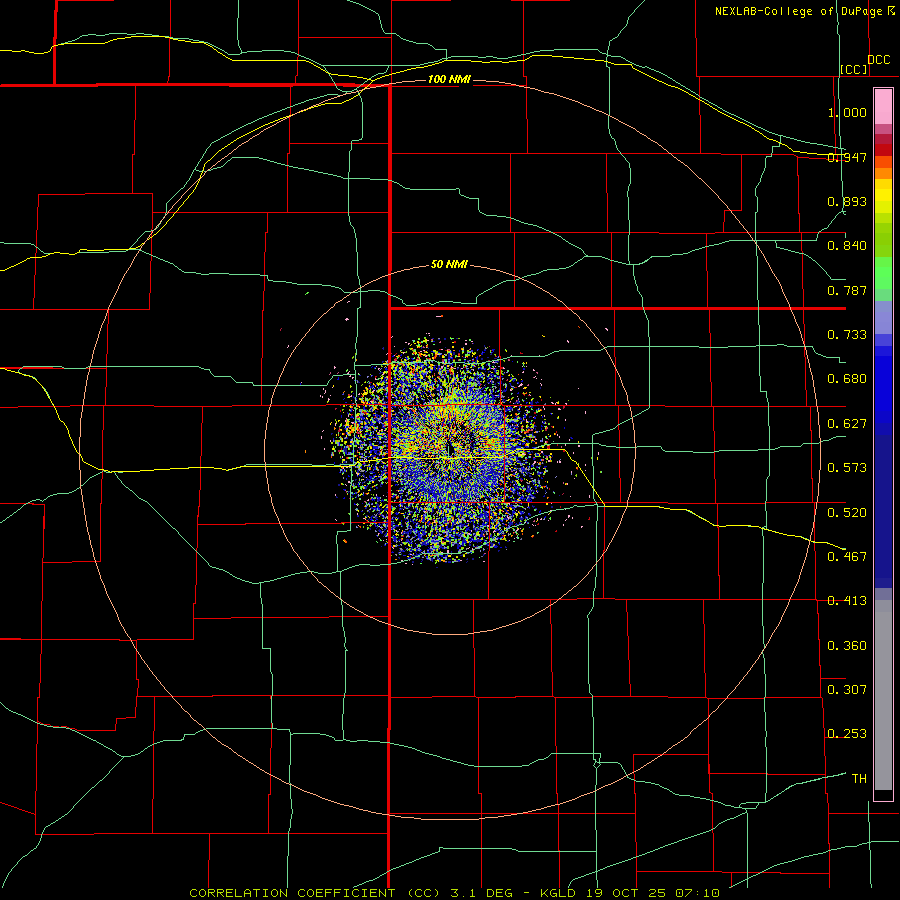Select the 0.360 legend value

(847, 645)
